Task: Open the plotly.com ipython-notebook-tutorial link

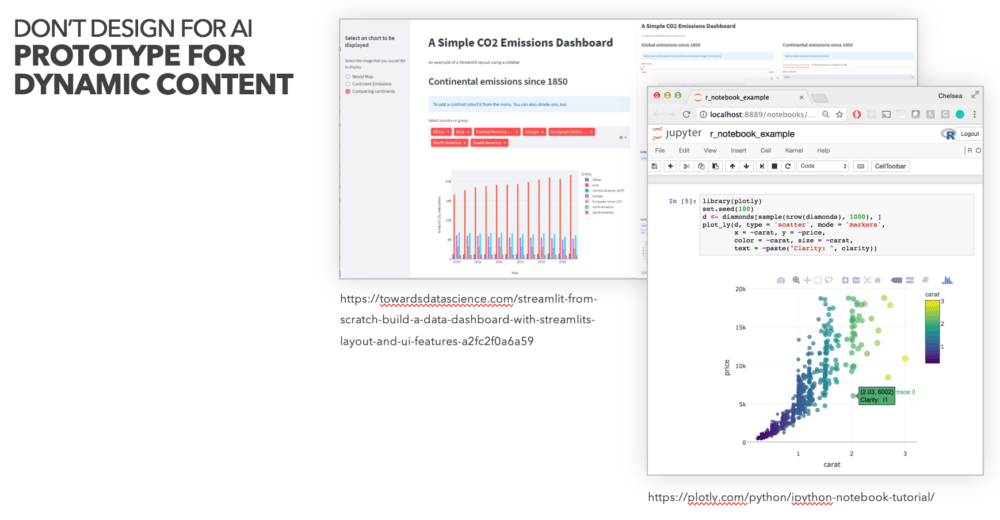Action: pos(791,497)
